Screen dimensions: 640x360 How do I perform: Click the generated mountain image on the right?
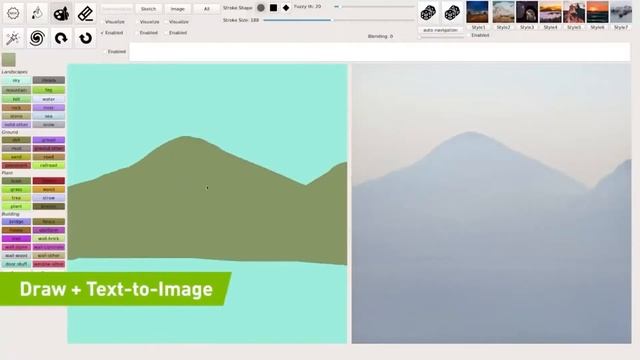click(x=491, y=203)
